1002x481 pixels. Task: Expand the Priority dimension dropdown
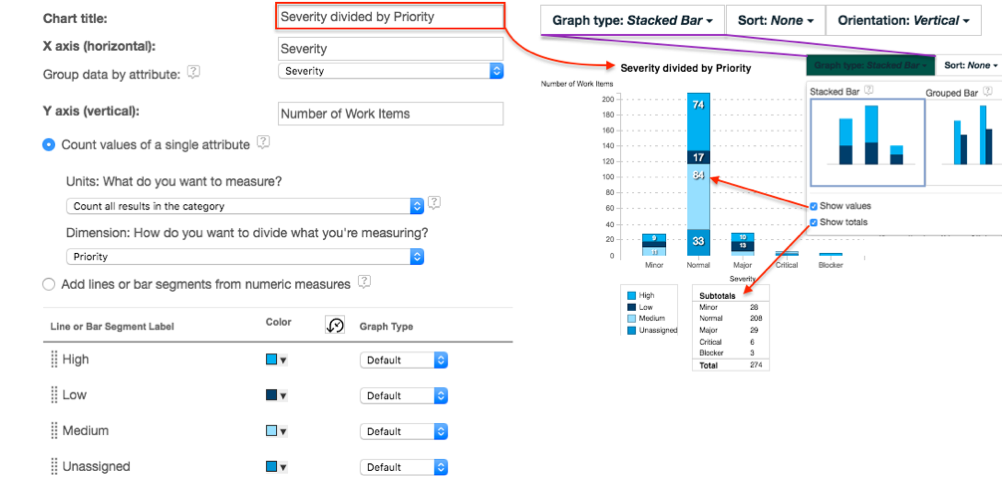(x=245, y=257)
